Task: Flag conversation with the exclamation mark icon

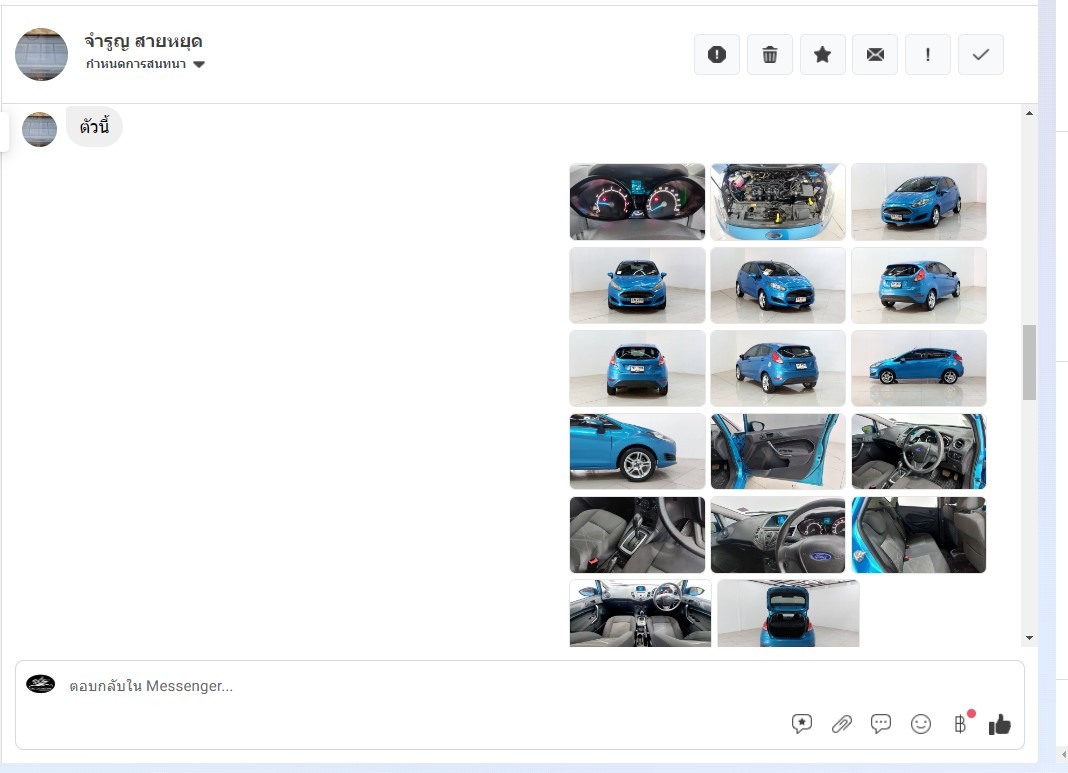Action: [x=928, y=54]
